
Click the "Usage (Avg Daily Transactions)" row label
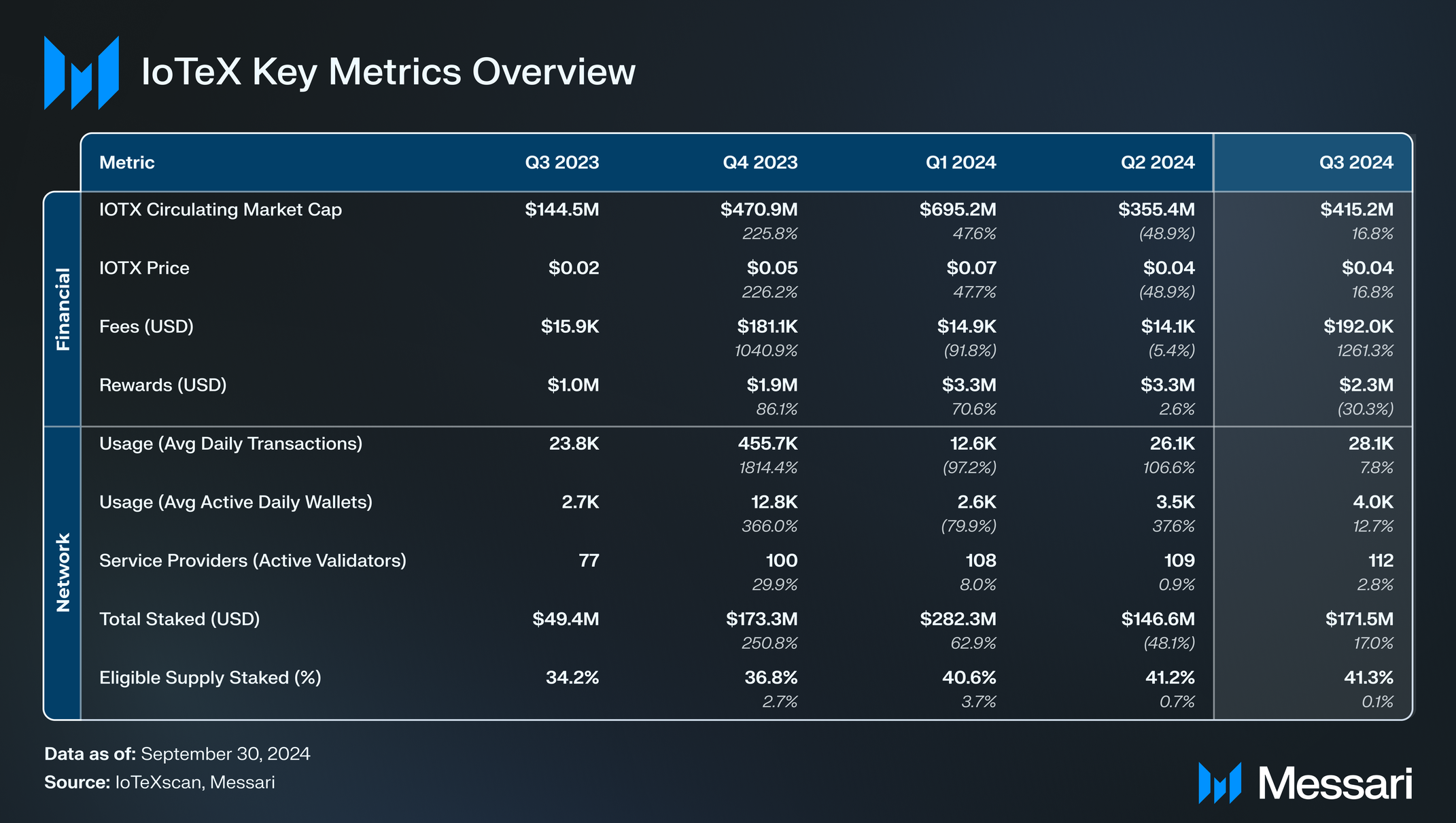tap(230, 444)
